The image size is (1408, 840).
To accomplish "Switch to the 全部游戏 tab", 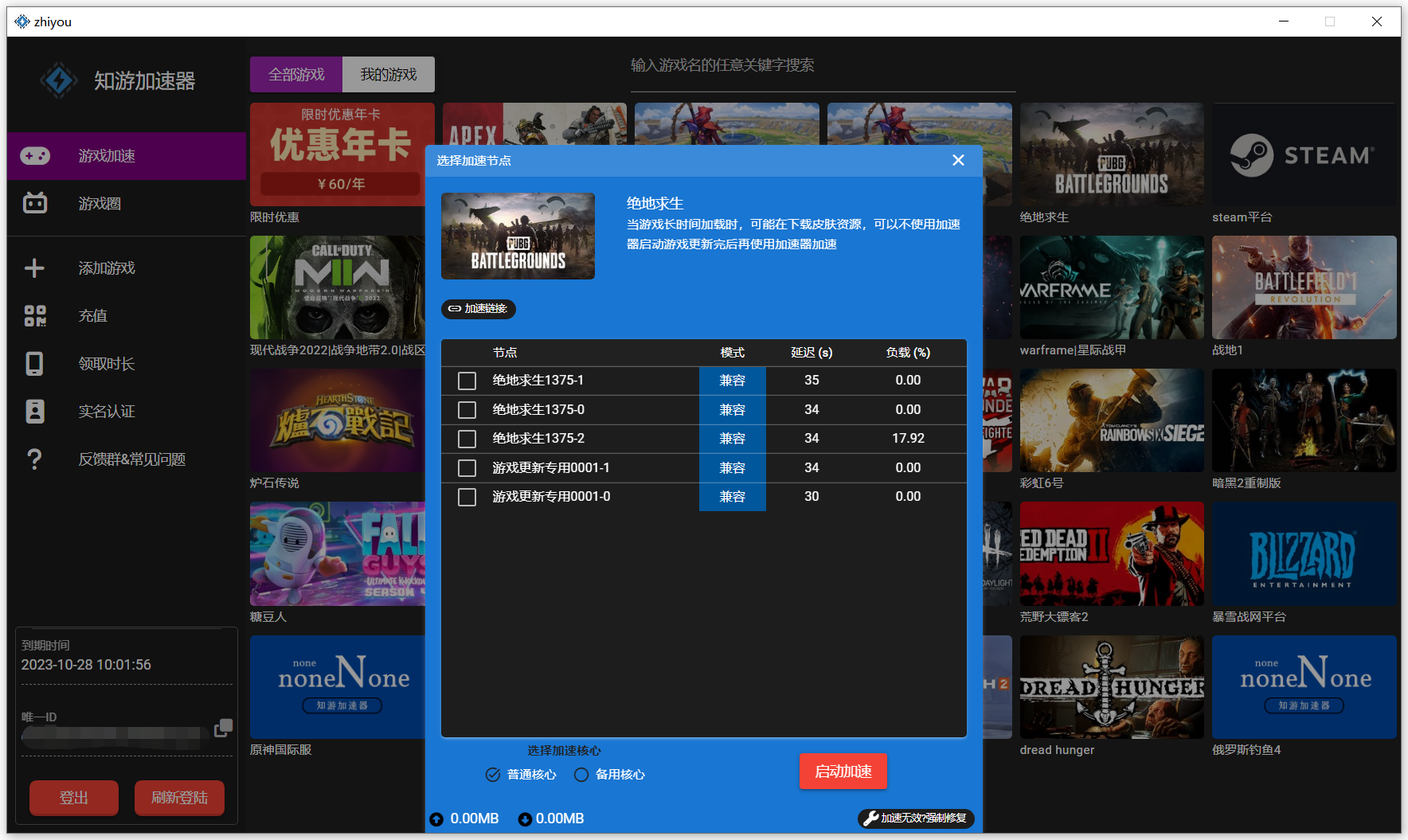I will tap(296, 74).
